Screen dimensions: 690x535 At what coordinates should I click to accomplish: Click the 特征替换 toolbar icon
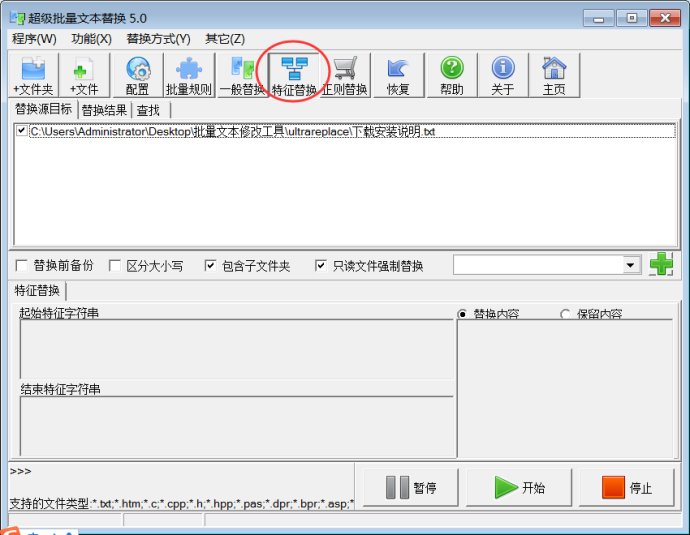[294, 75]
